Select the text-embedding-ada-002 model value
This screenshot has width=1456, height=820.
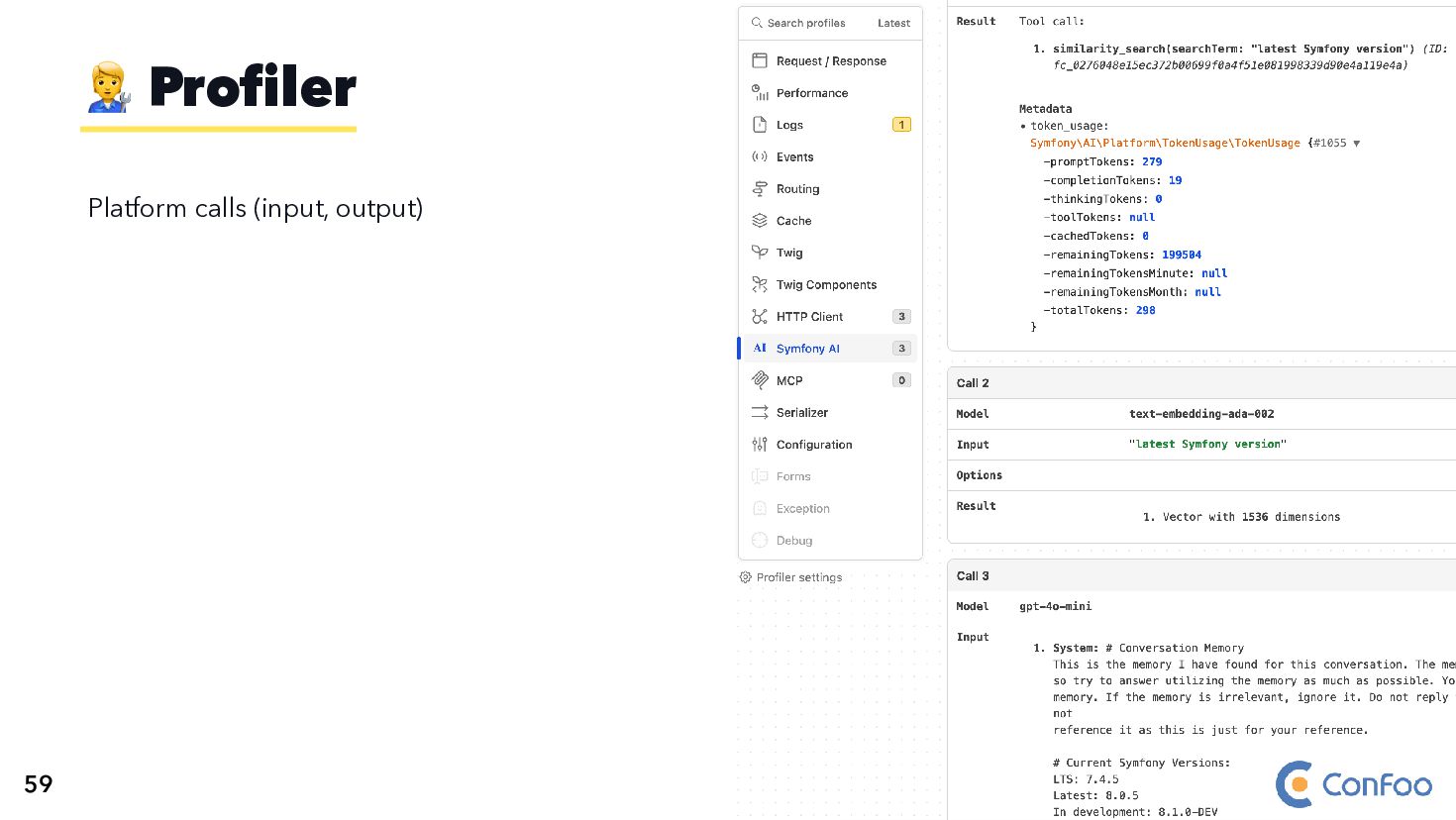tap(1201, 414)
